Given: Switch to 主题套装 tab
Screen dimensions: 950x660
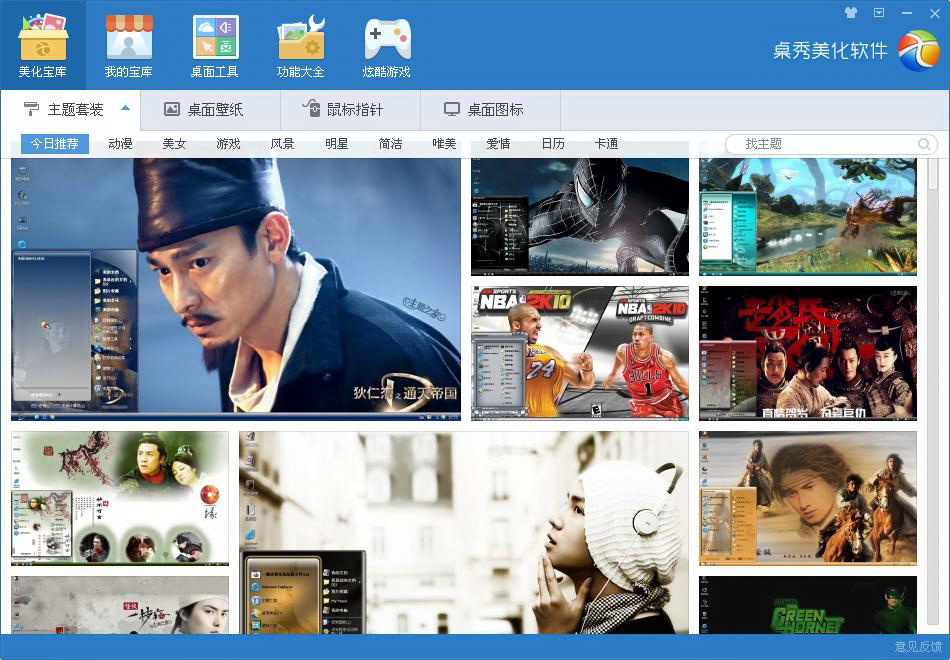Looking at the screenshot, I should 71,110.
